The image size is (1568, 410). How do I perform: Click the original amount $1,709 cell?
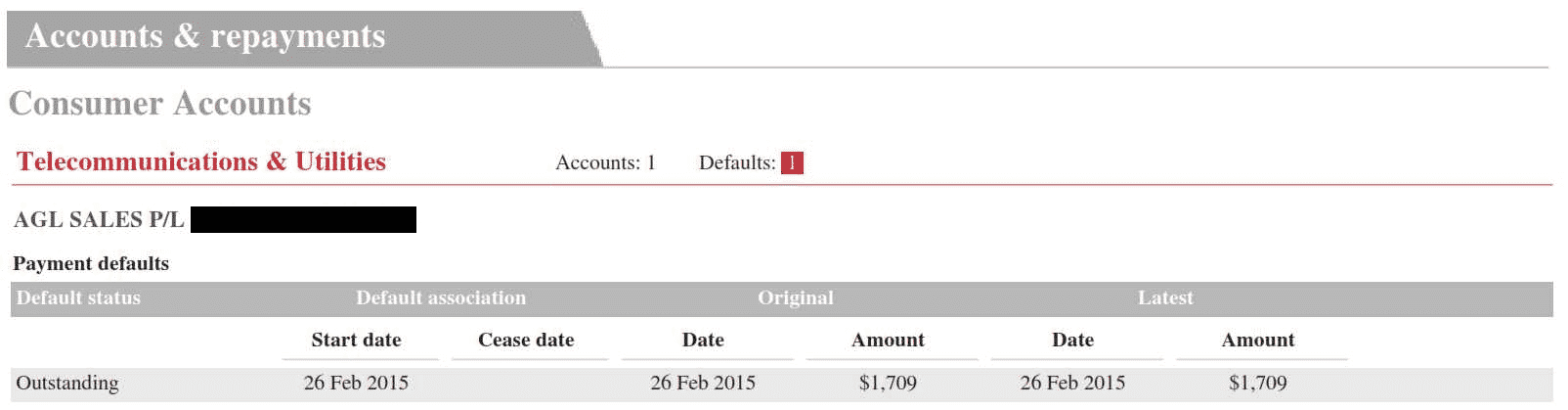click(x=888, y=383)
